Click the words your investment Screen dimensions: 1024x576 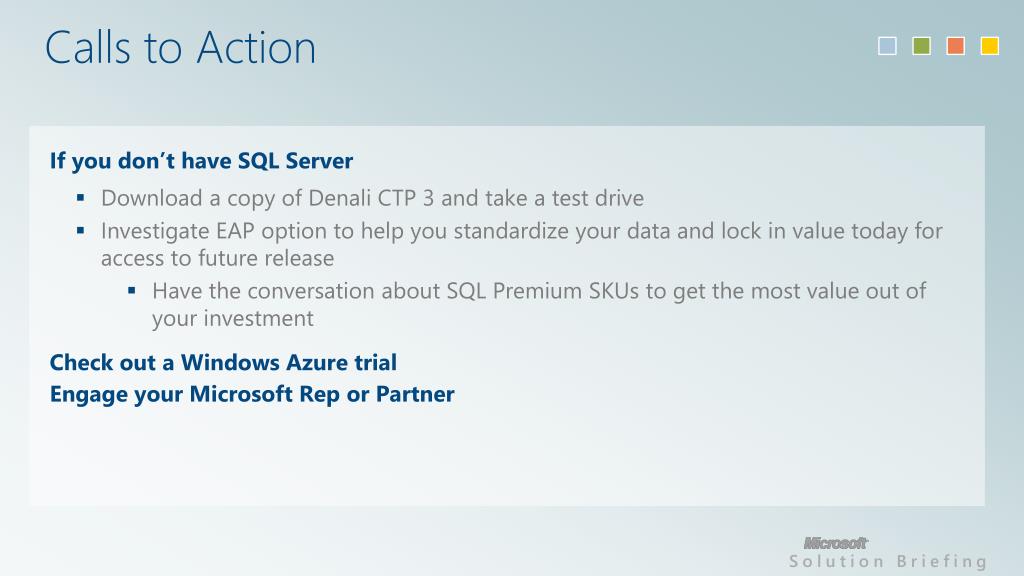pyautogui.click(x=232, y=319)
